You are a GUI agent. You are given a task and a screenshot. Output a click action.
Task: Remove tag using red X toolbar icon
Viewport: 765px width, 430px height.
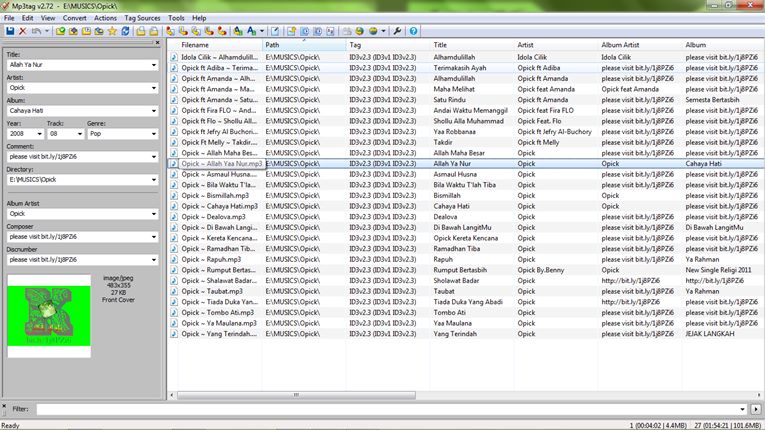(22, 31)
